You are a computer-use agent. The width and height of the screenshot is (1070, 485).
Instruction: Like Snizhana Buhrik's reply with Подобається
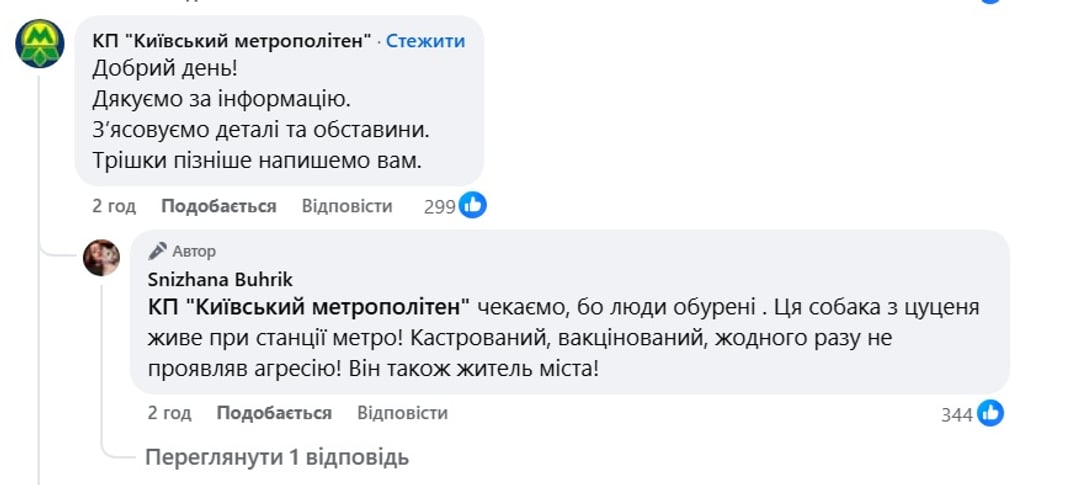(274, 413)
